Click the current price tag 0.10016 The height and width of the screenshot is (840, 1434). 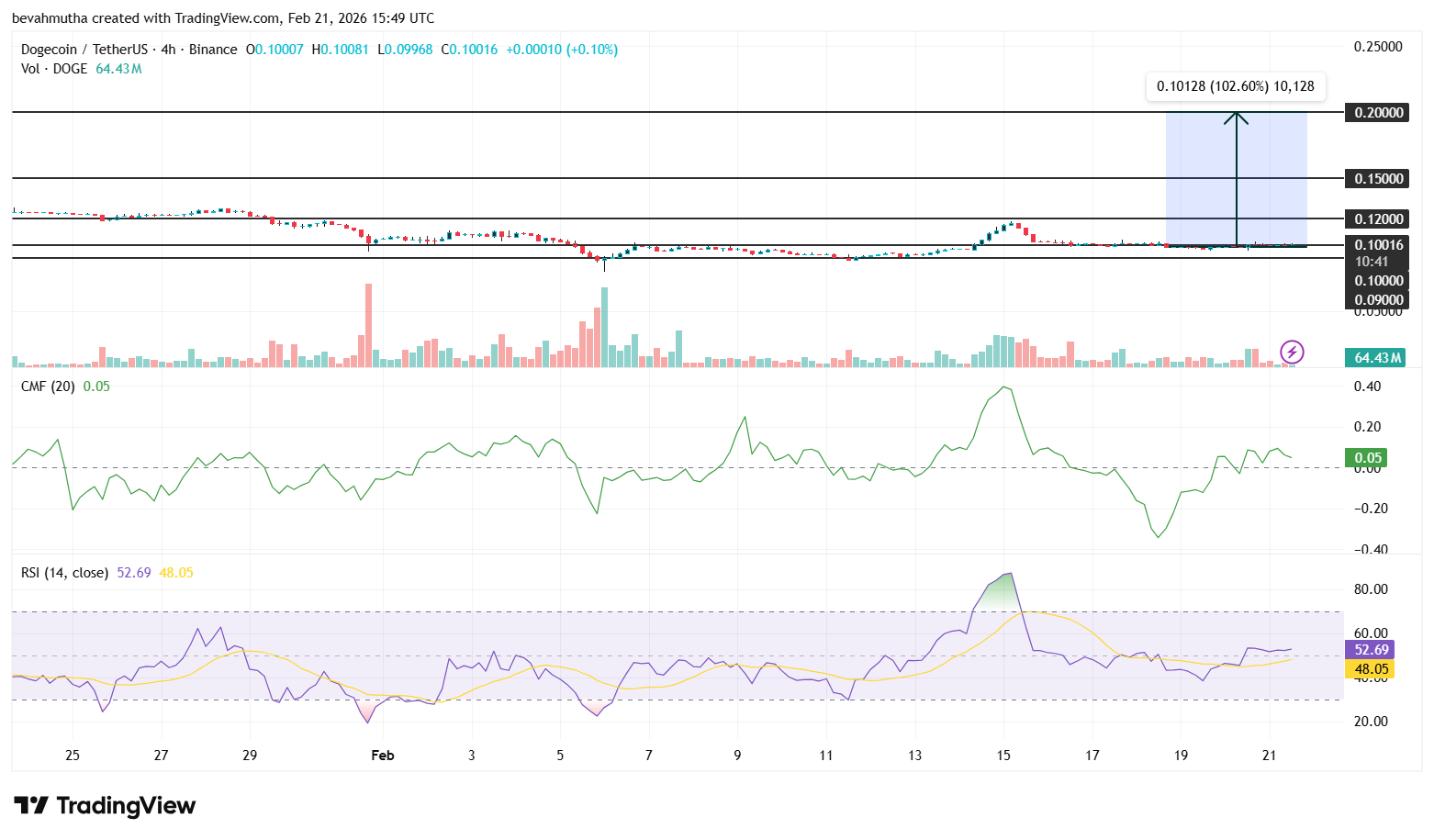pos(1377,244)
